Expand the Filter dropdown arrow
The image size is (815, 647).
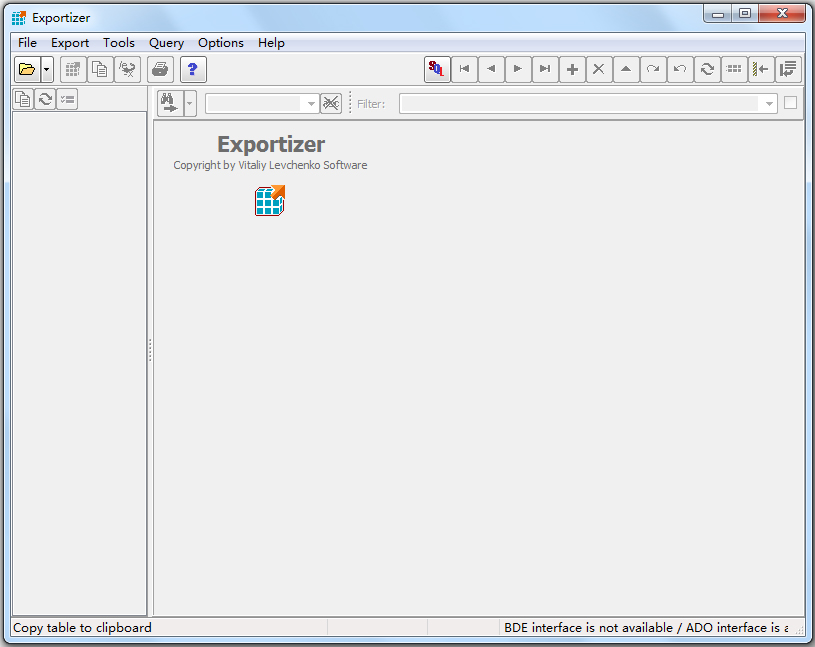pos(769,104)
